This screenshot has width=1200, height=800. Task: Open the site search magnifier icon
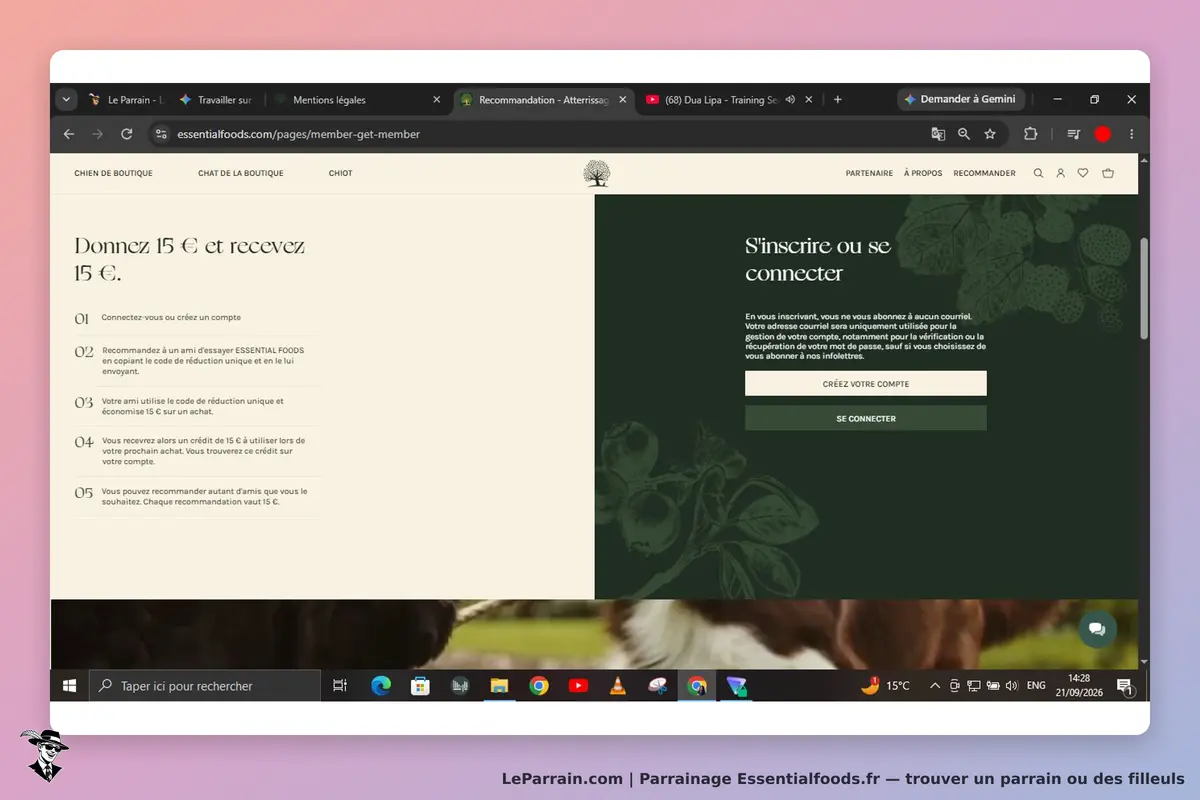pos(1038,173)
